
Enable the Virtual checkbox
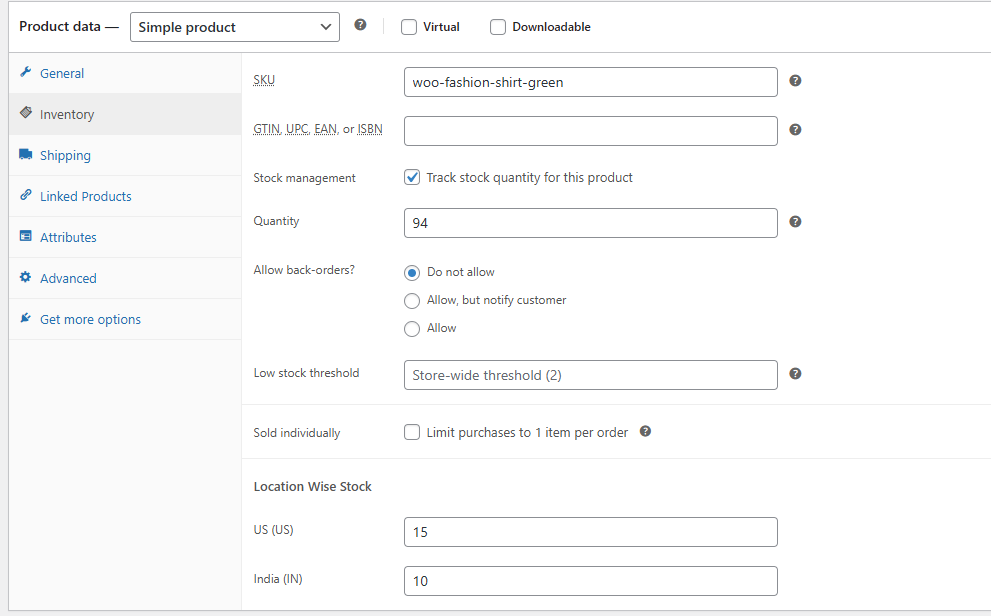409,27
